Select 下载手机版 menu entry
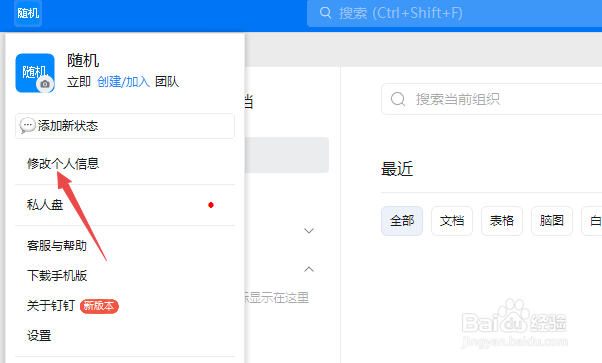The width and height of the screenshot is (602, 363). click(57, 275)
